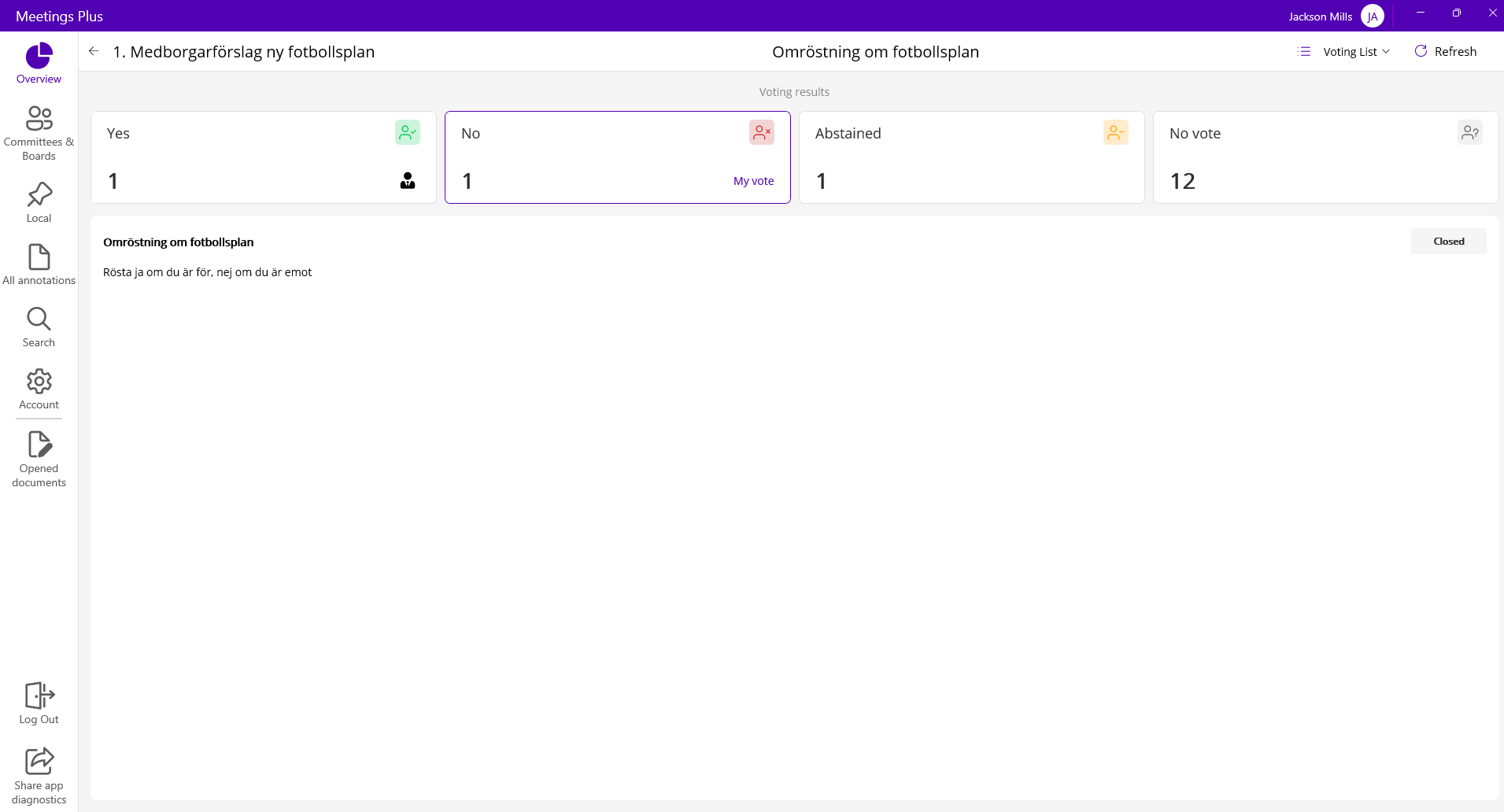Click the My vote link
1504x812 pixels.
point(753,181)
